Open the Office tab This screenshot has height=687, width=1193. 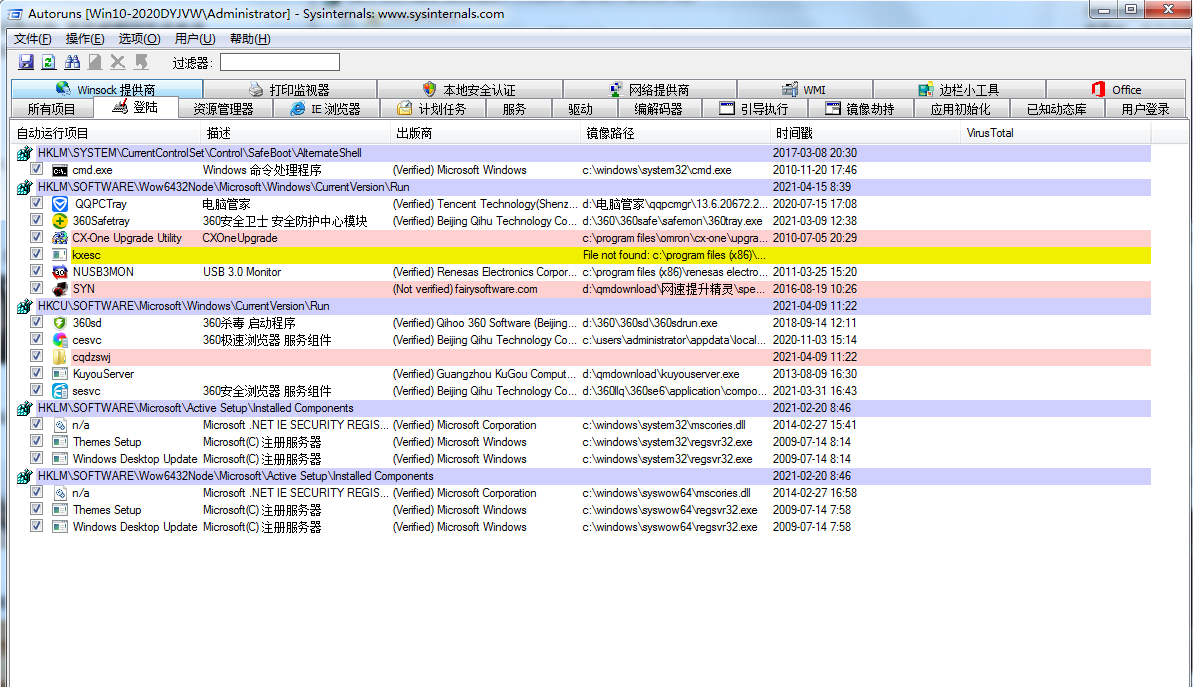[1115, 90]
